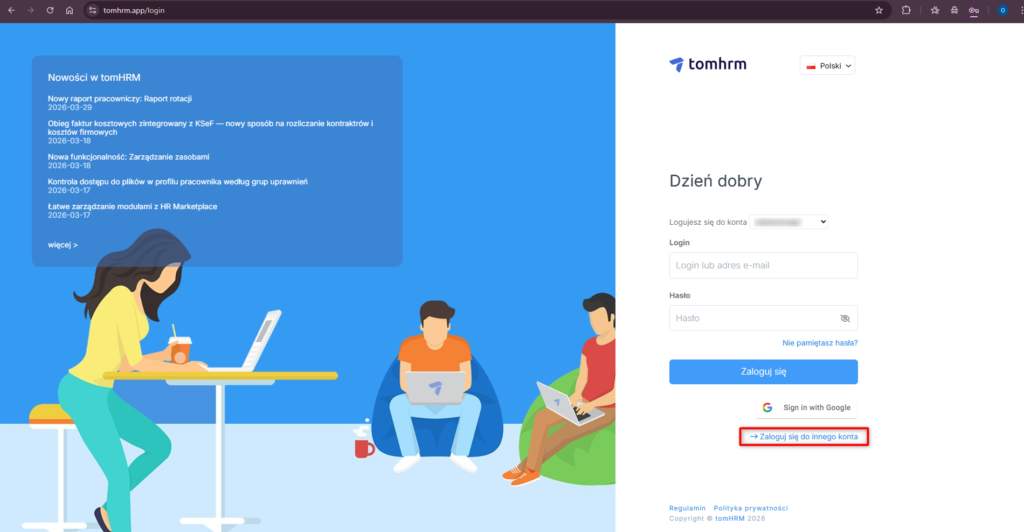Expand the account selection dropdown
1024x532 pixels.
789,222
